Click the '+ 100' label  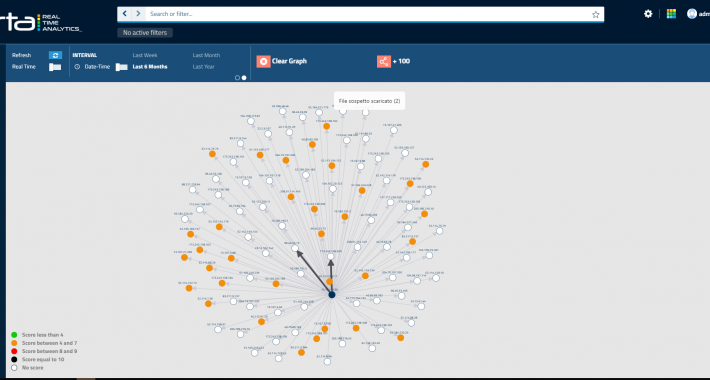tap(402, 61)
